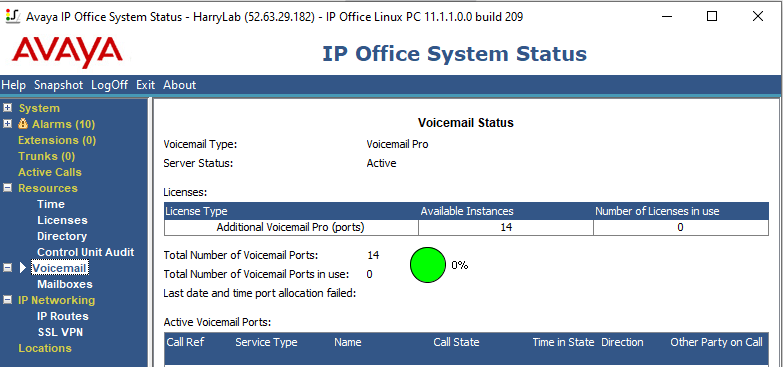The width and height of the screenshot is (783, 367).
Task: Open Extensions (0) in the tree
Action: click(57, 140)
